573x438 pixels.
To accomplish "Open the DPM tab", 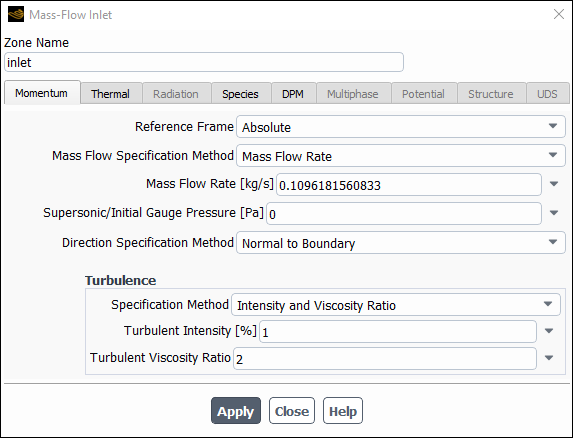I will (x=293, y=94).
